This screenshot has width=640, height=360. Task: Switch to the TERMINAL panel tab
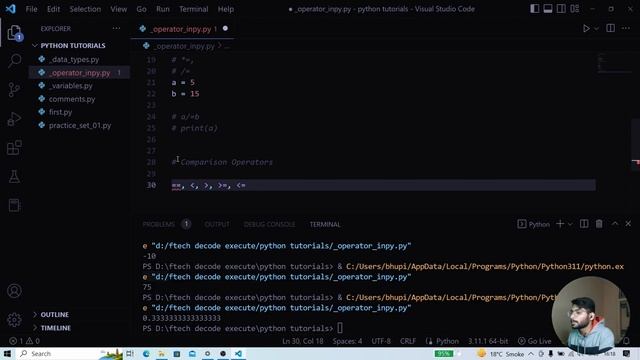(325, 224)
